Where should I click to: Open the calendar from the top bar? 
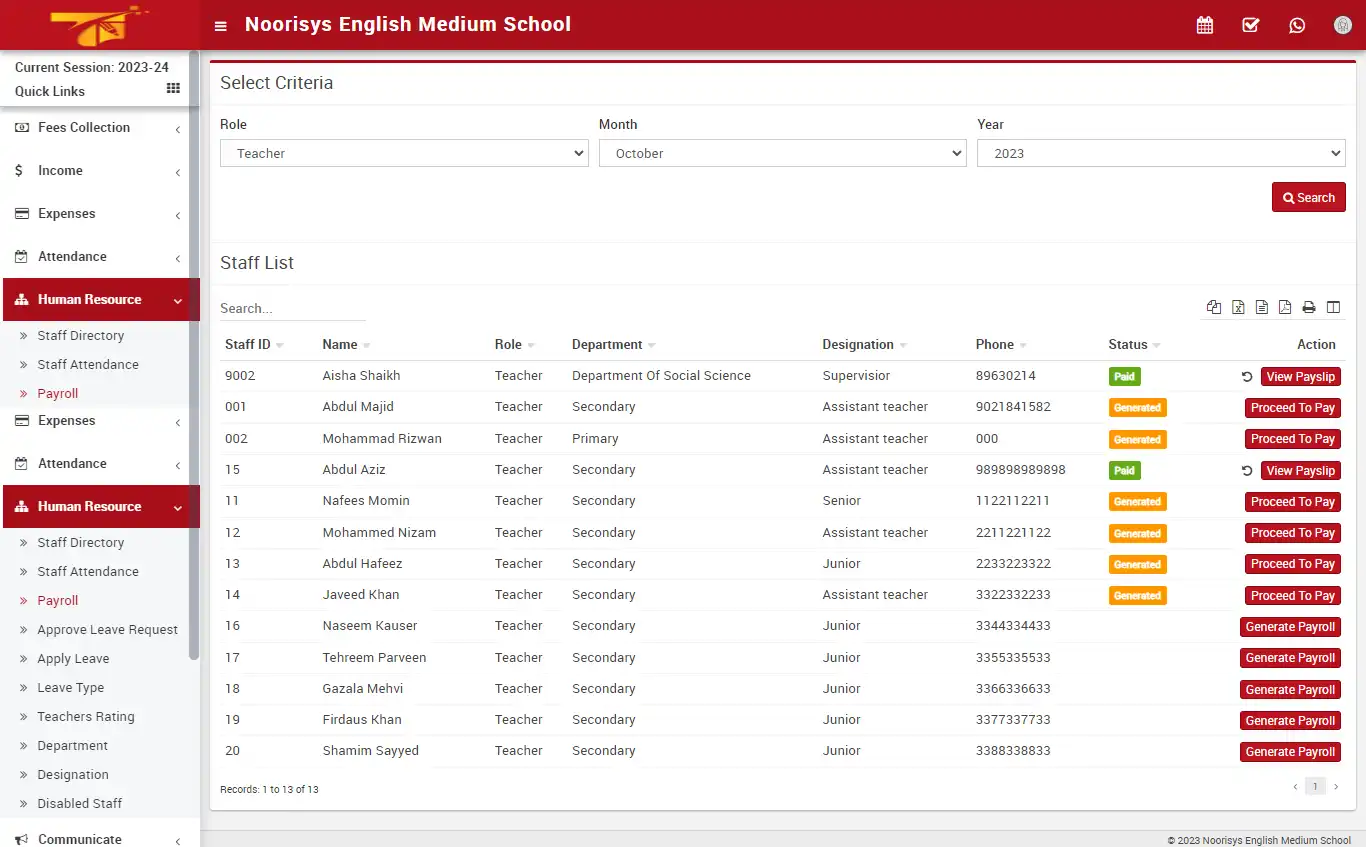tap(1205, 24)
